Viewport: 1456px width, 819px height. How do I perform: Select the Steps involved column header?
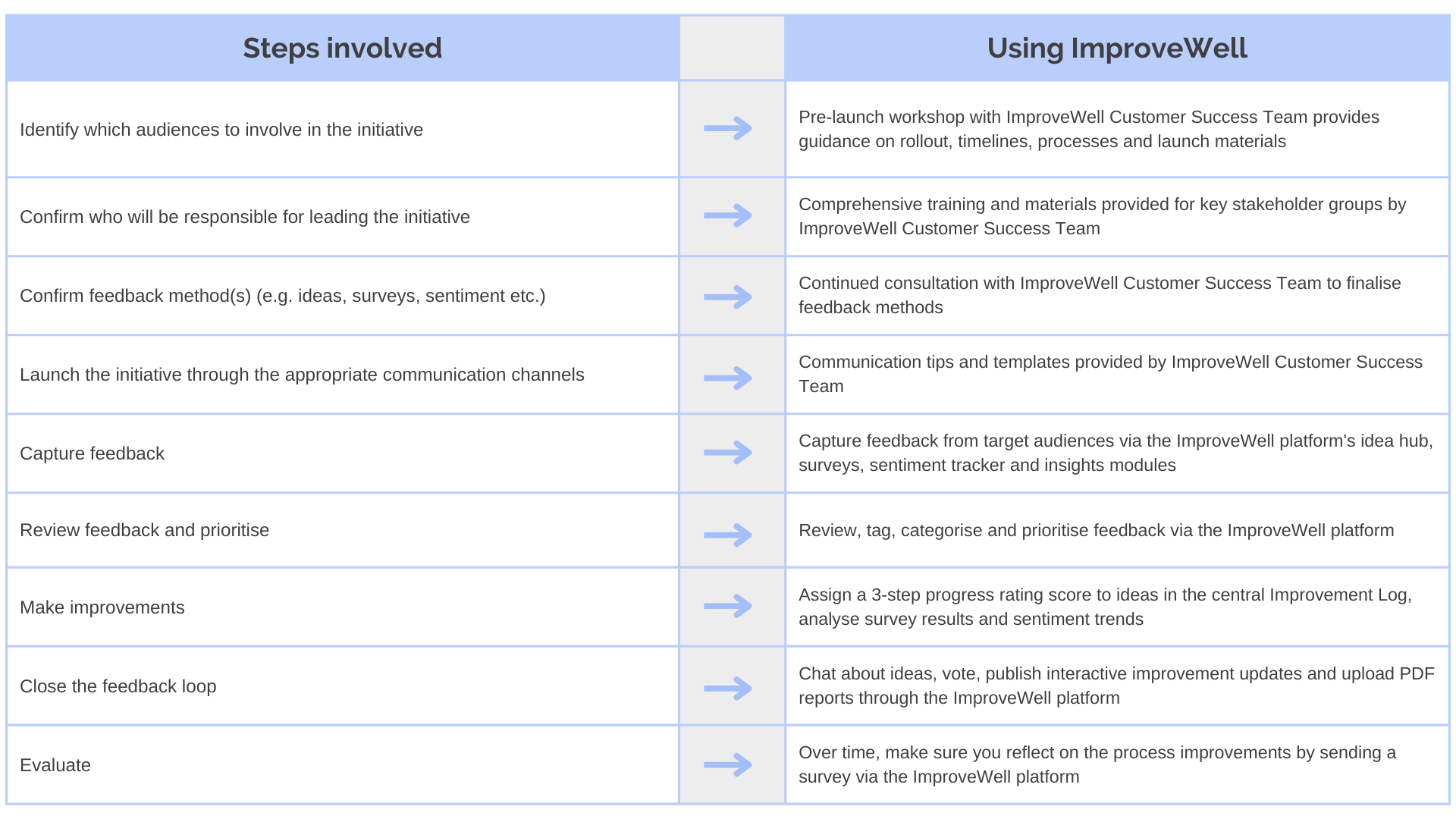[x=342, y=49]
